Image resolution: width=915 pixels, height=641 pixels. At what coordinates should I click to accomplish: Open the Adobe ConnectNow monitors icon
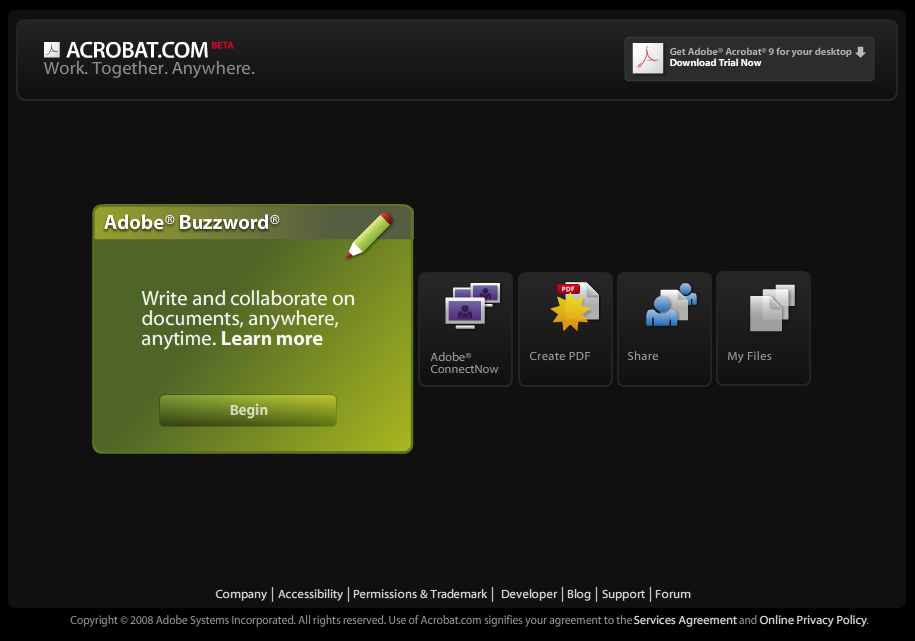click(472, 305)
